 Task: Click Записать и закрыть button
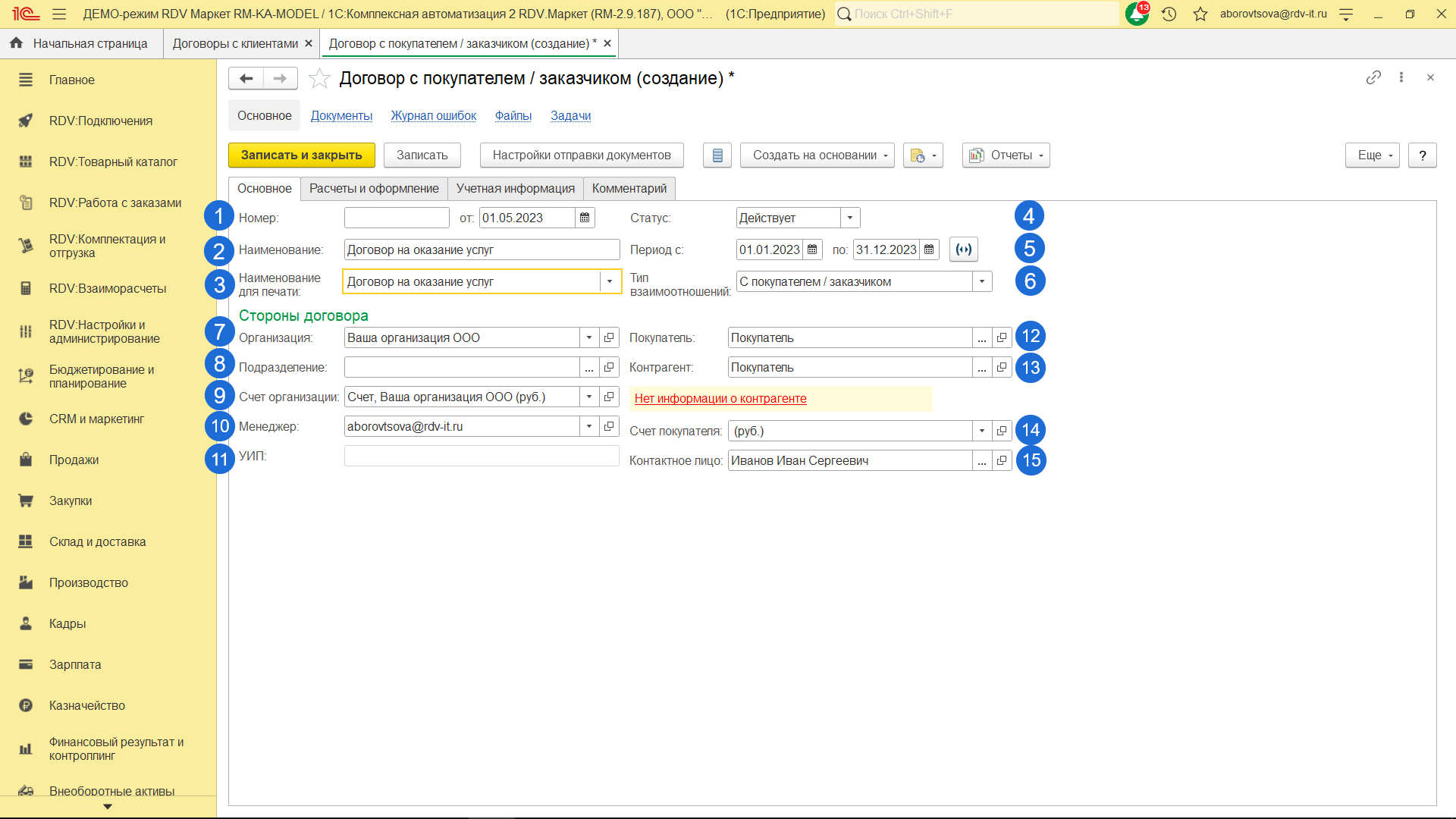pos(301,155)
